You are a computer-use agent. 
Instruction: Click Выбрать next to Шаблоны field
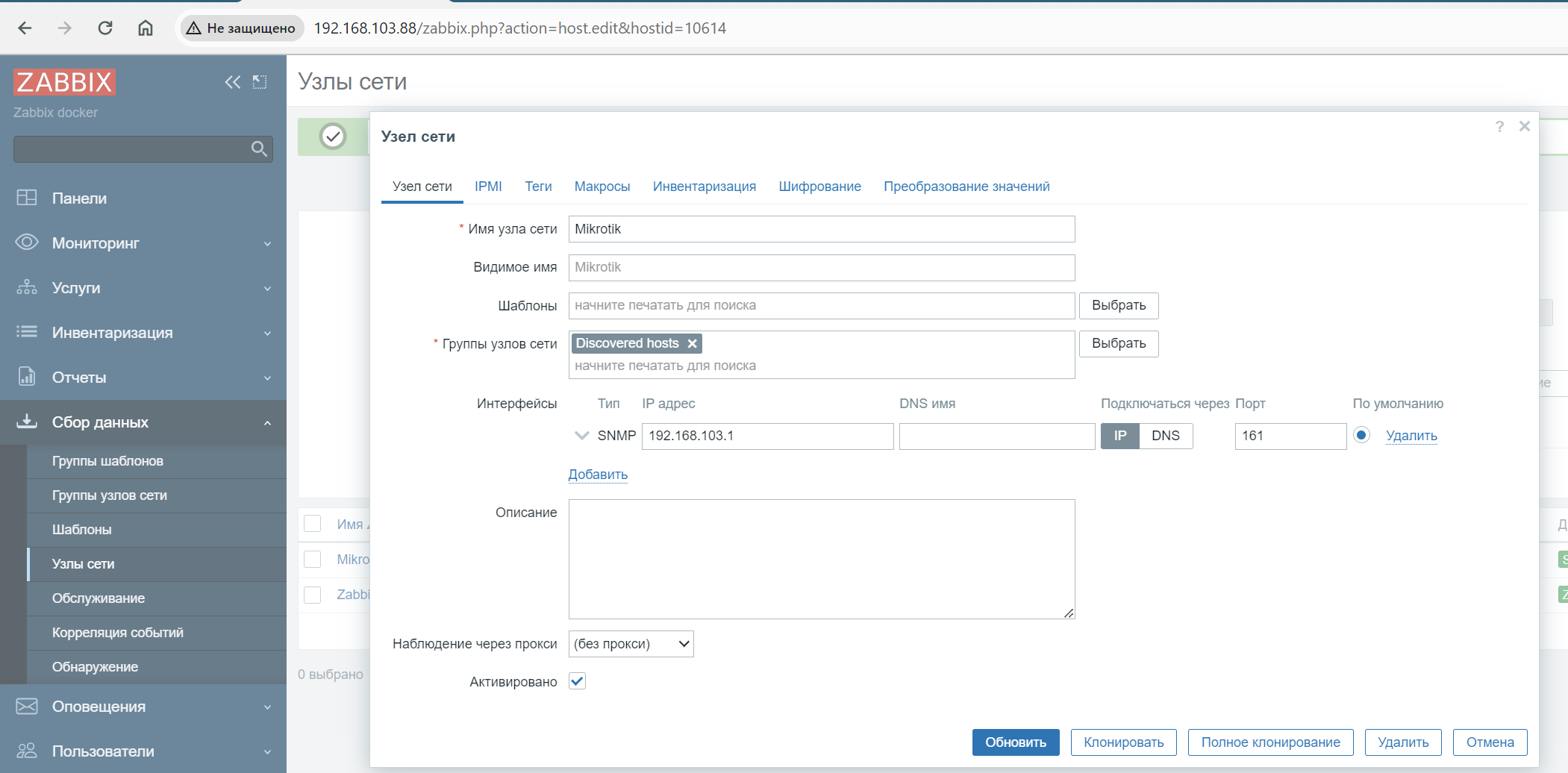[1118, 305]
